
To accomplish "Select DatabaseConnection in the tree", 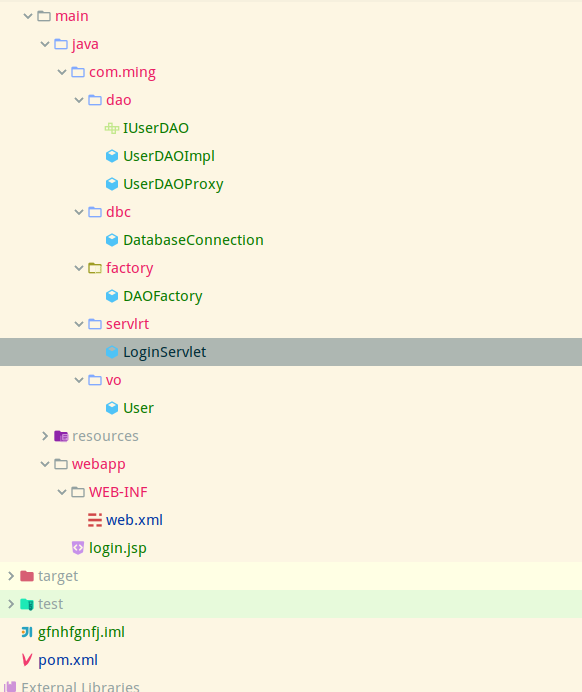I will [x=193, y=240].
